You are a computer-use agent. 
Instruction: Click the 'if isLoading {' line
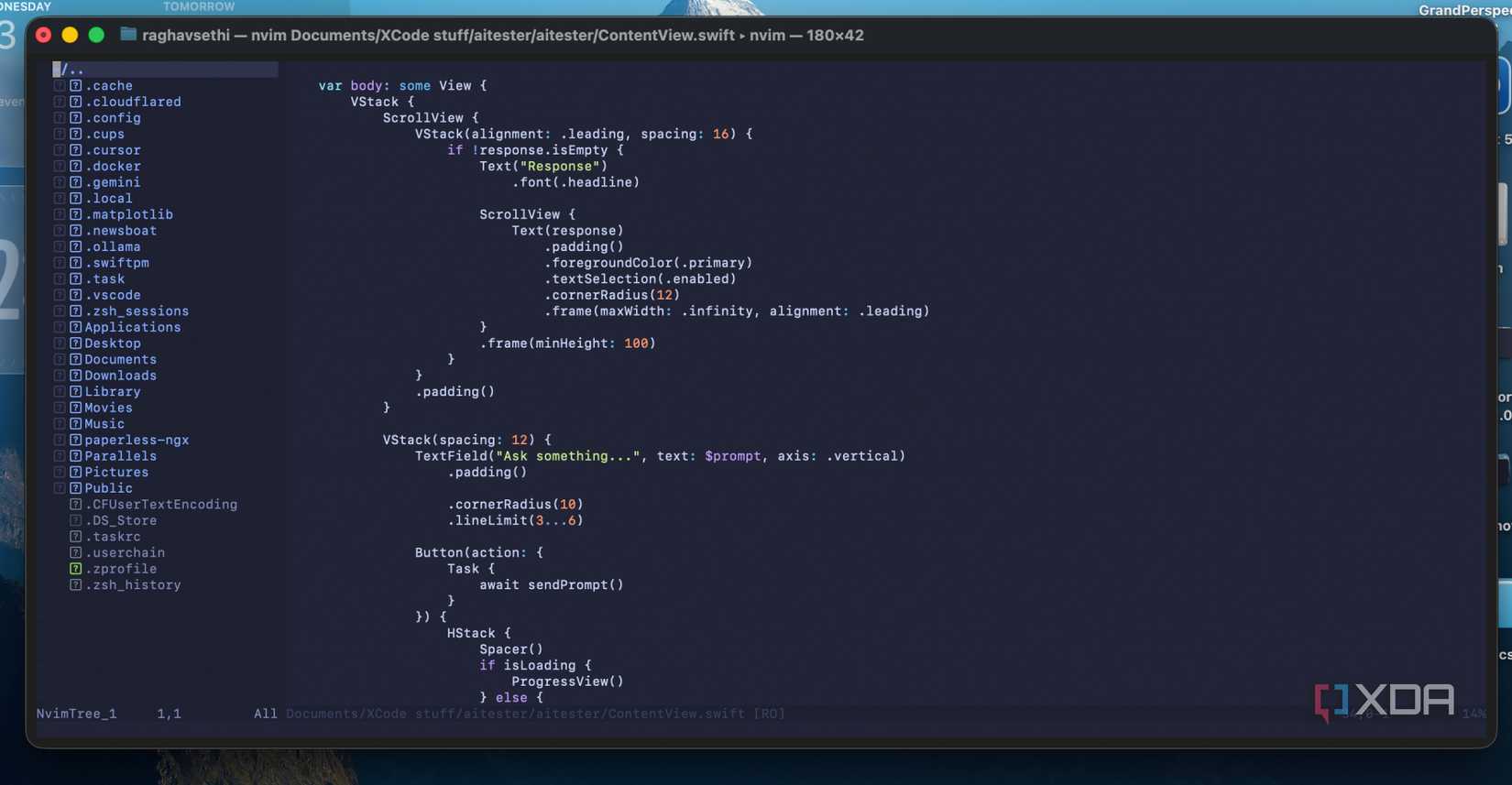pos(535,666)
